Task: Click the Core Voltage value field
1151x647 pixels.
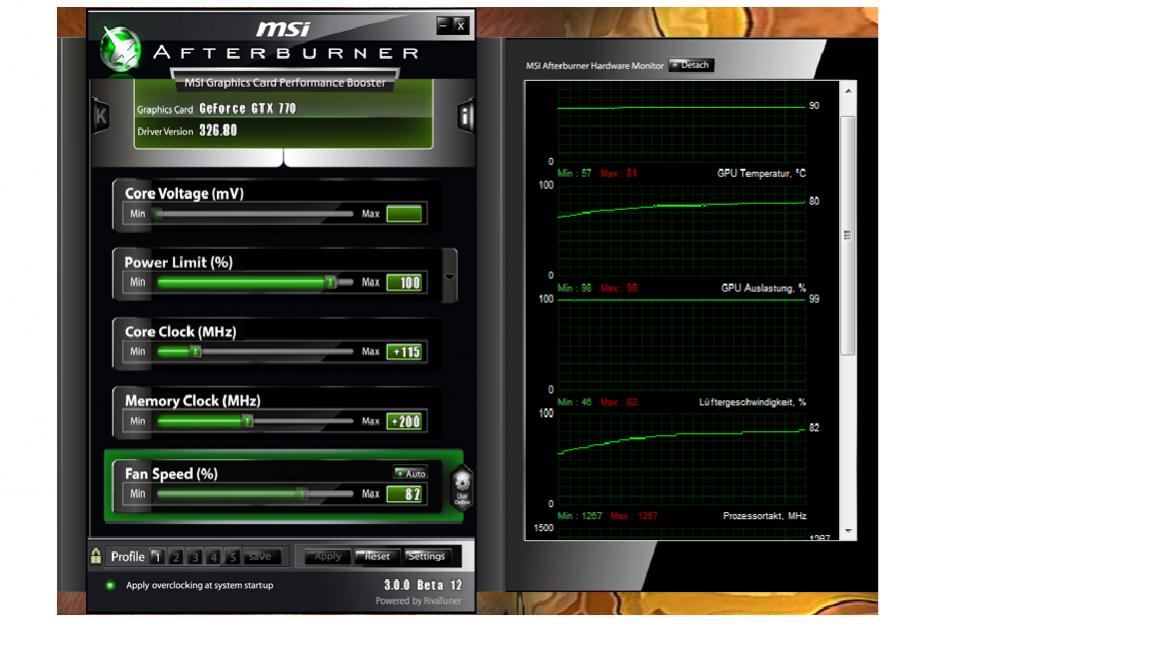Action: (x=404, y=214)
